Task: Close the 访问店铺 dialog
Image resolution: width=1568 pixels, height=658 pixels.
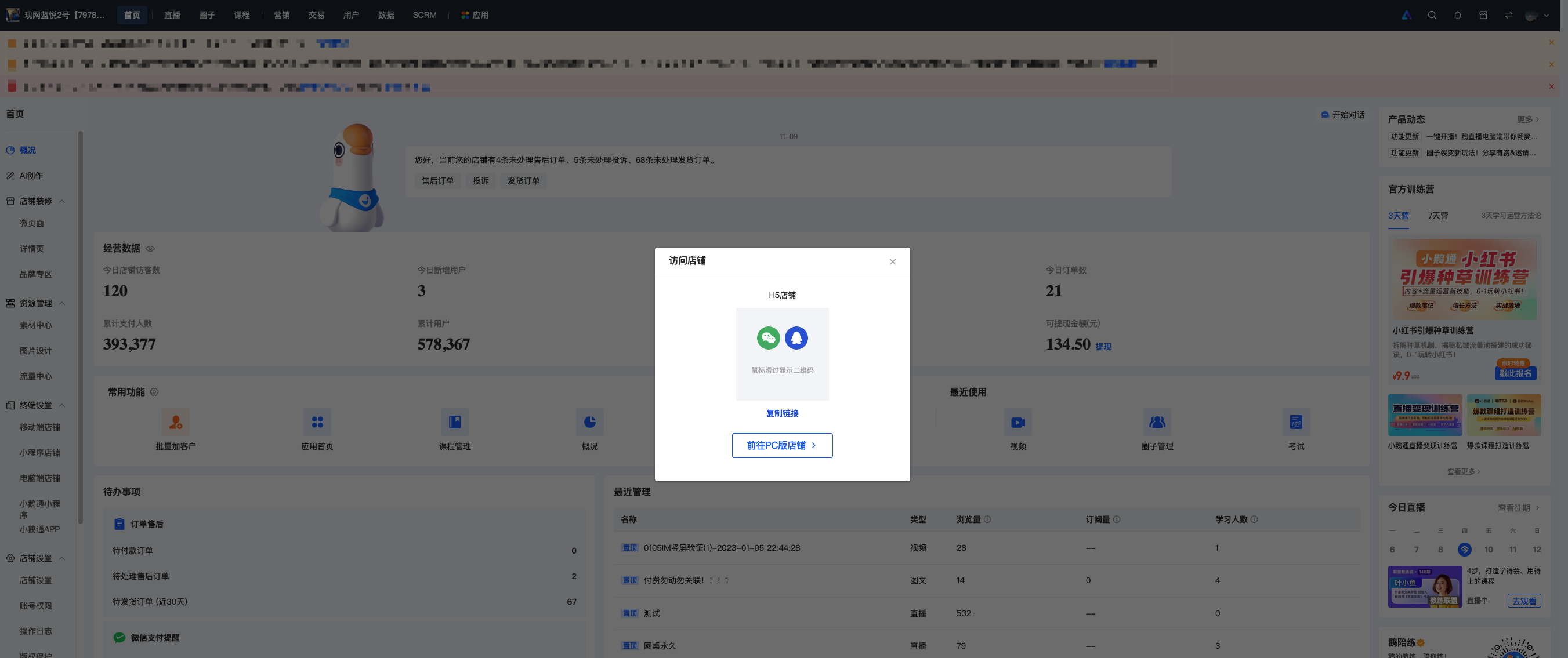Action: [892, 262]
